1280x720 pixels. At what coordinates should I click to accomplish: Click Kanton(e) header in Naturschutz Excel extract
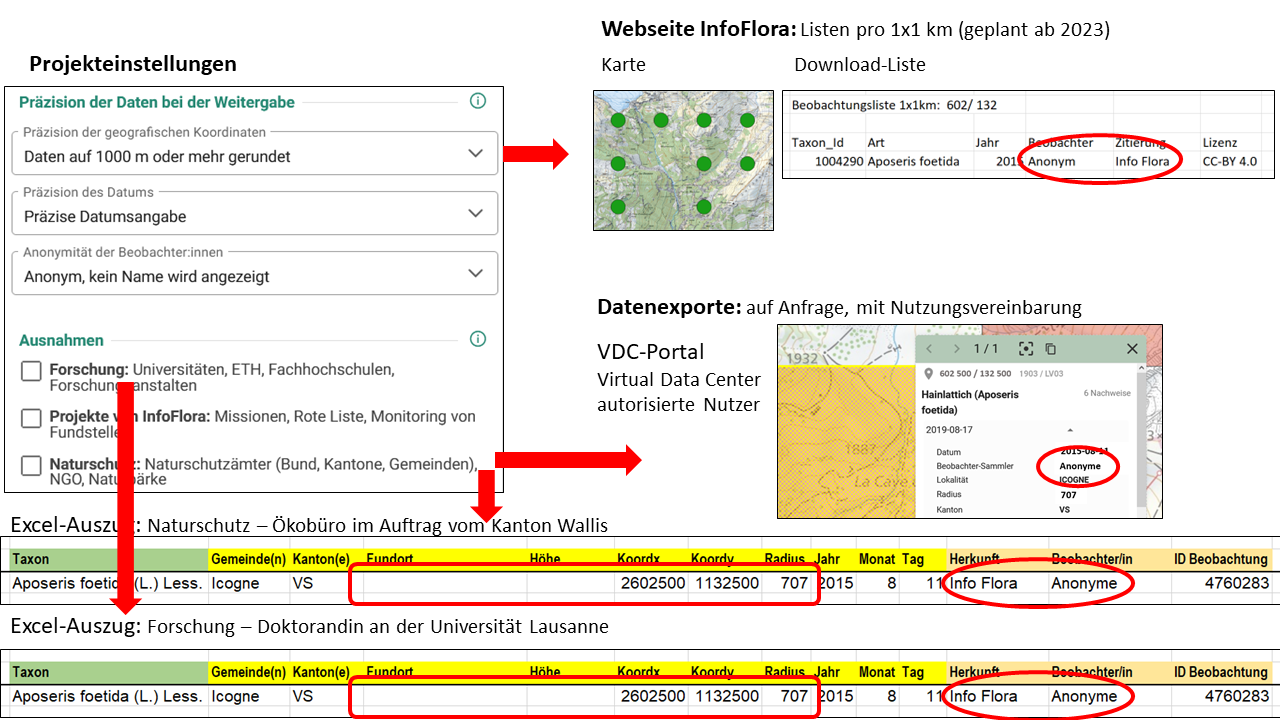(320, 559)
